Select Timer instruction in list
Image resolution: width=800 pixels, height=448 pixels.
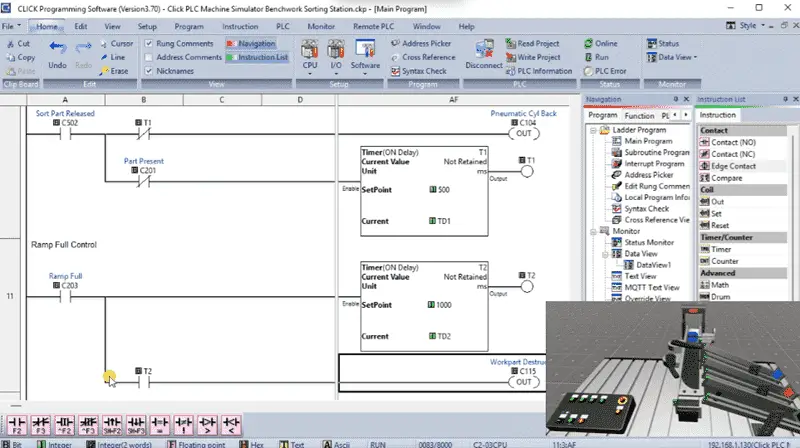point(716,250)
